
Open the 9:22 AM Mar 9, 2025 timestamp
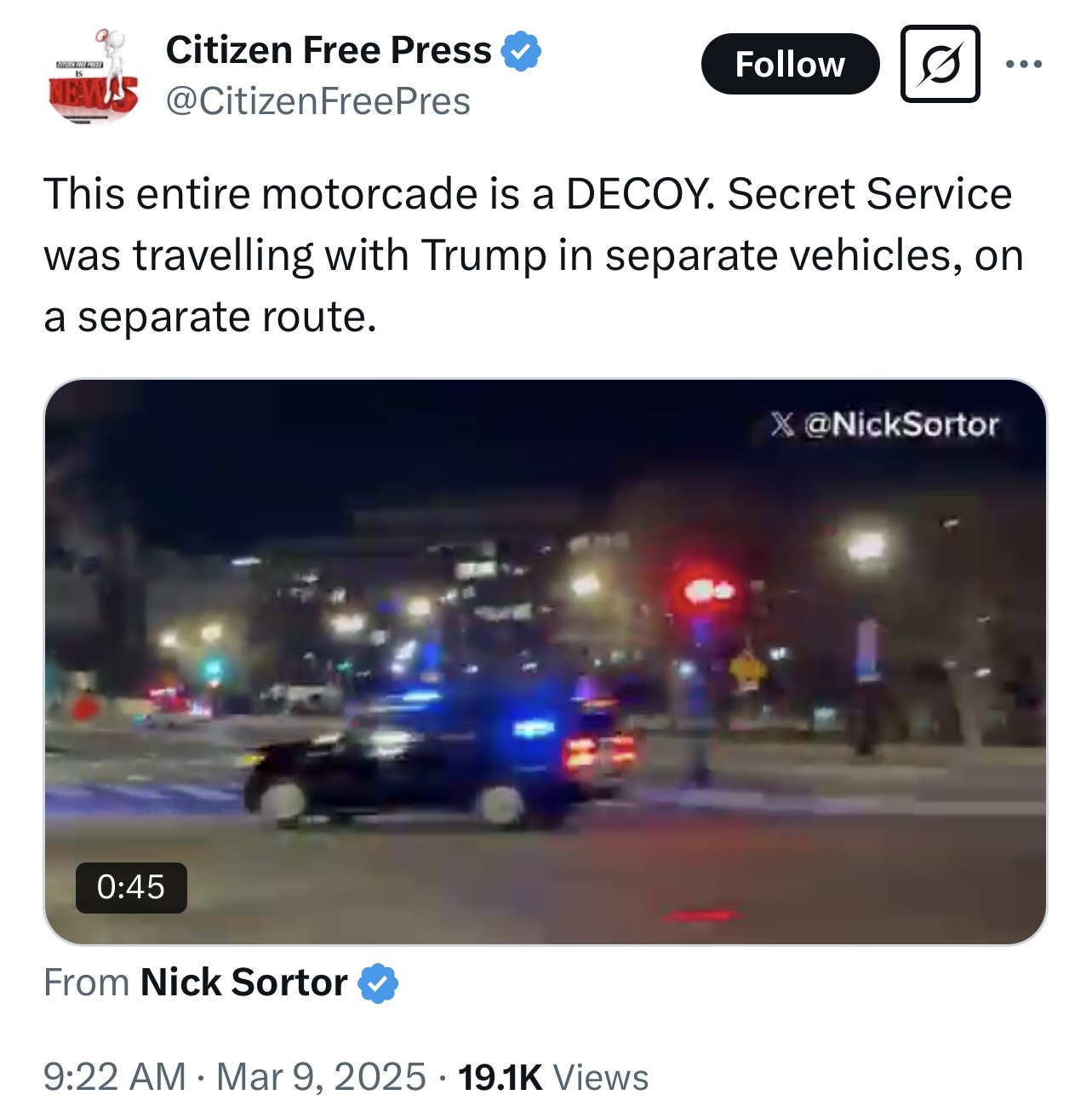234,1077
